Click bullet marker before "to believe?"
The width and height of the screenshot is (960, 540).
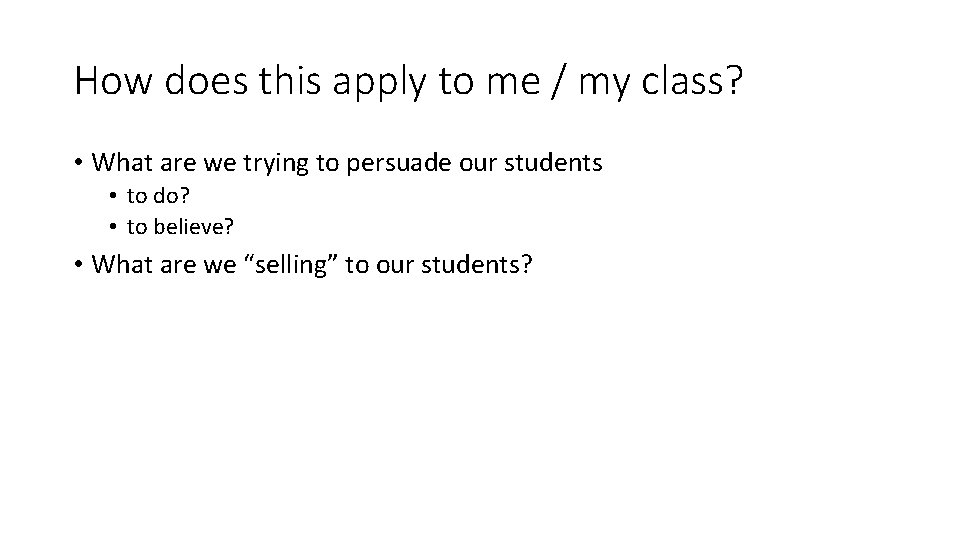tap(113, 227)
